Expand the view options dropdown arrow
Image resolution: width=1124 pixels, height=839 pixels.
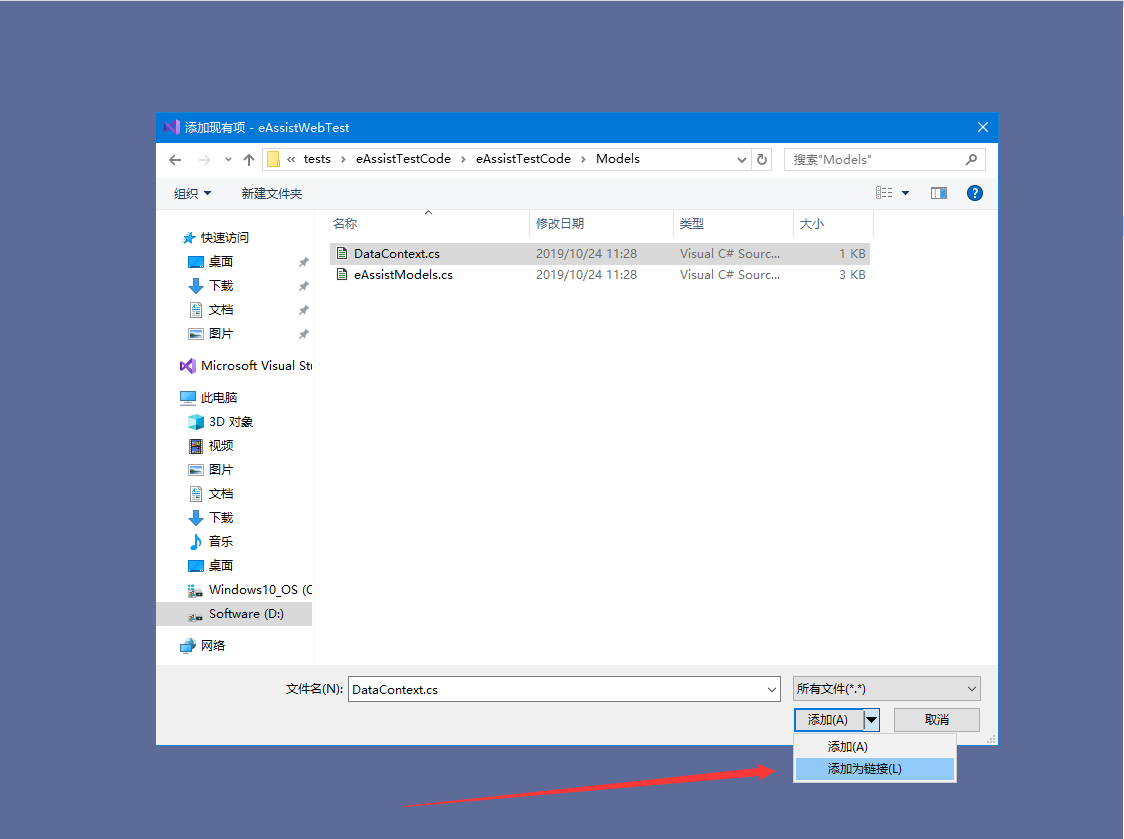coord(905,193)
